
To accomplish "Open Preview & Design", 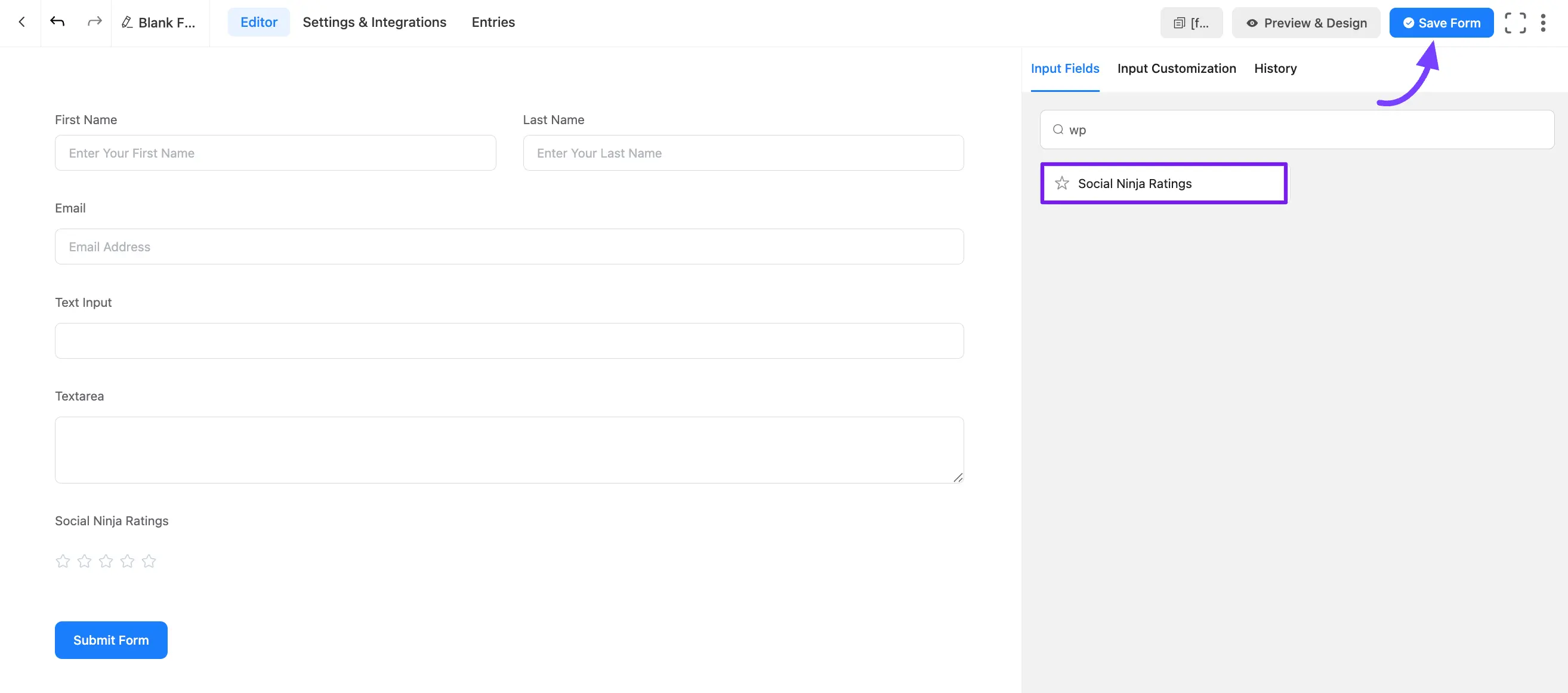I will tap(1305, 23).
